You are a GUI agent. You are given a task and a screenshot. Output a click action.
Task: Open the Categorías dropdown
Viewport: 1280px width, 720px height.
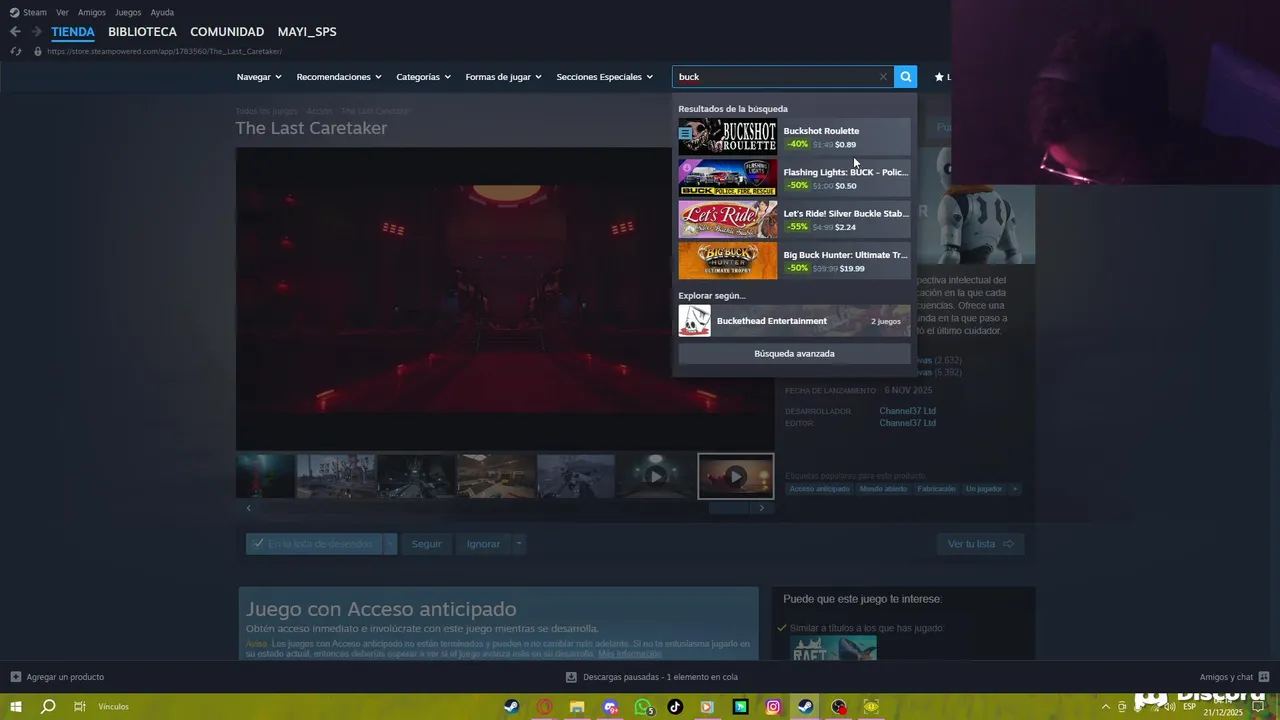tap(423, 77)
